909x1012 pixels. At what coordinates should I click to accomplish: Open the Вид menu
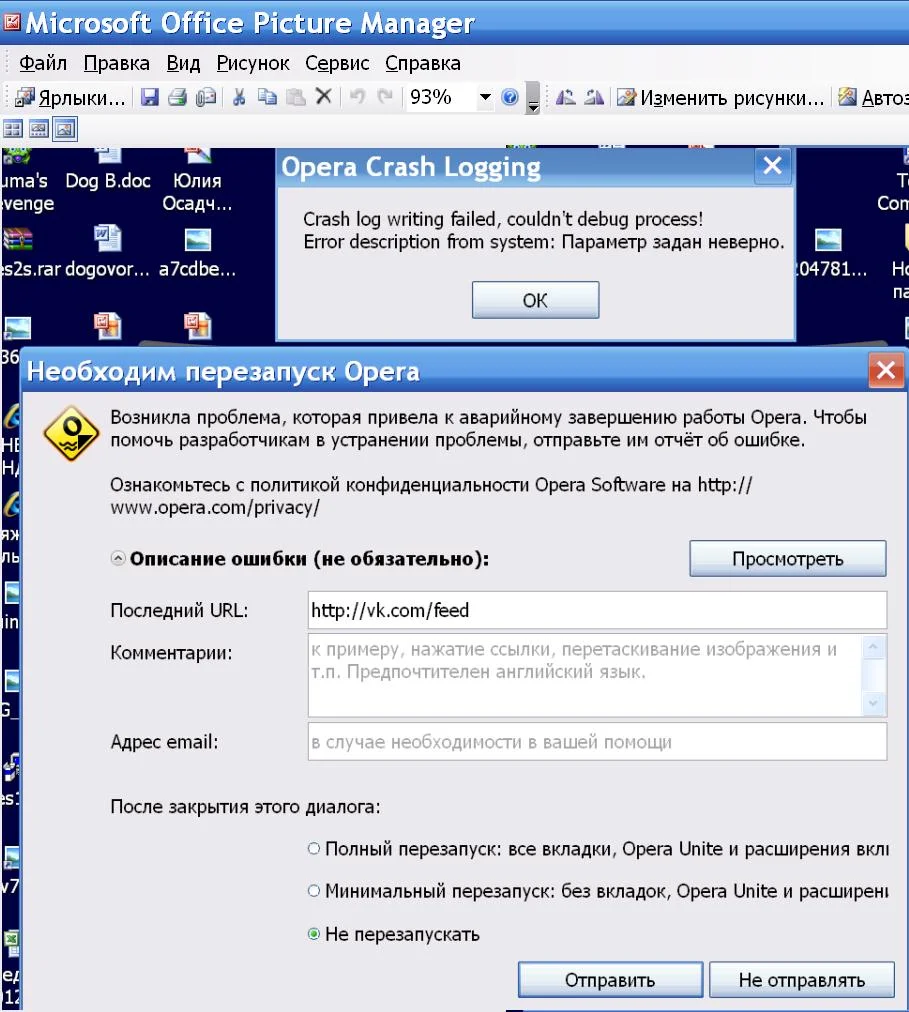pyautogui.click(x=183, y=63)
